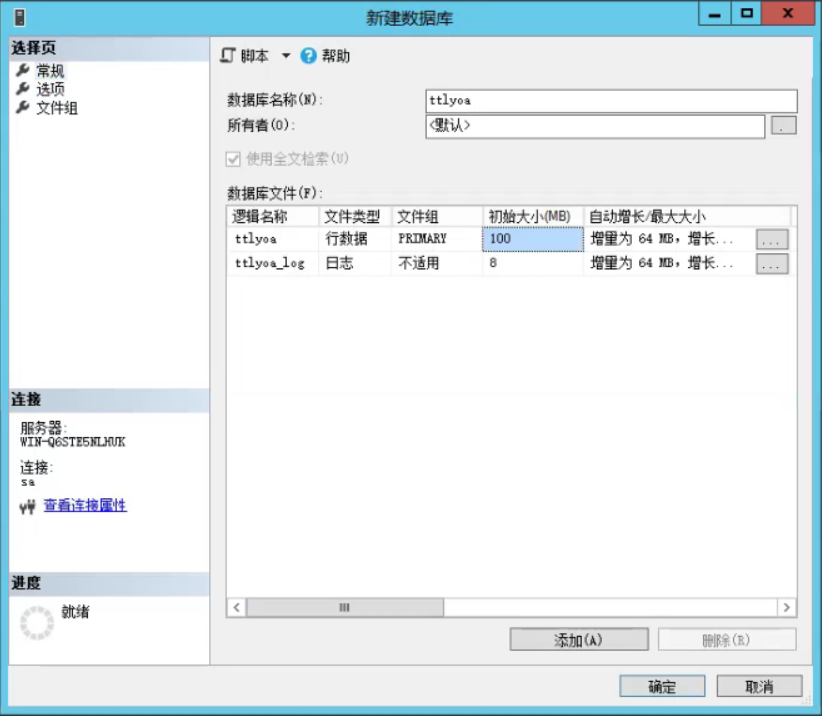The height and width of the screenshot is (716, 822).
Task: Click the initial size cell showing 100
Action: tap(533, 239)
